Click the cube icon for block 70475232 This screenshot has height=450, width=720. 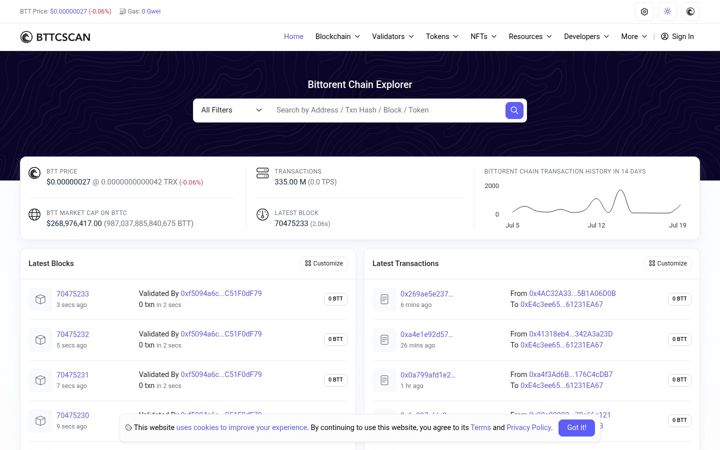pyautogui.click(x=40, y=340)
